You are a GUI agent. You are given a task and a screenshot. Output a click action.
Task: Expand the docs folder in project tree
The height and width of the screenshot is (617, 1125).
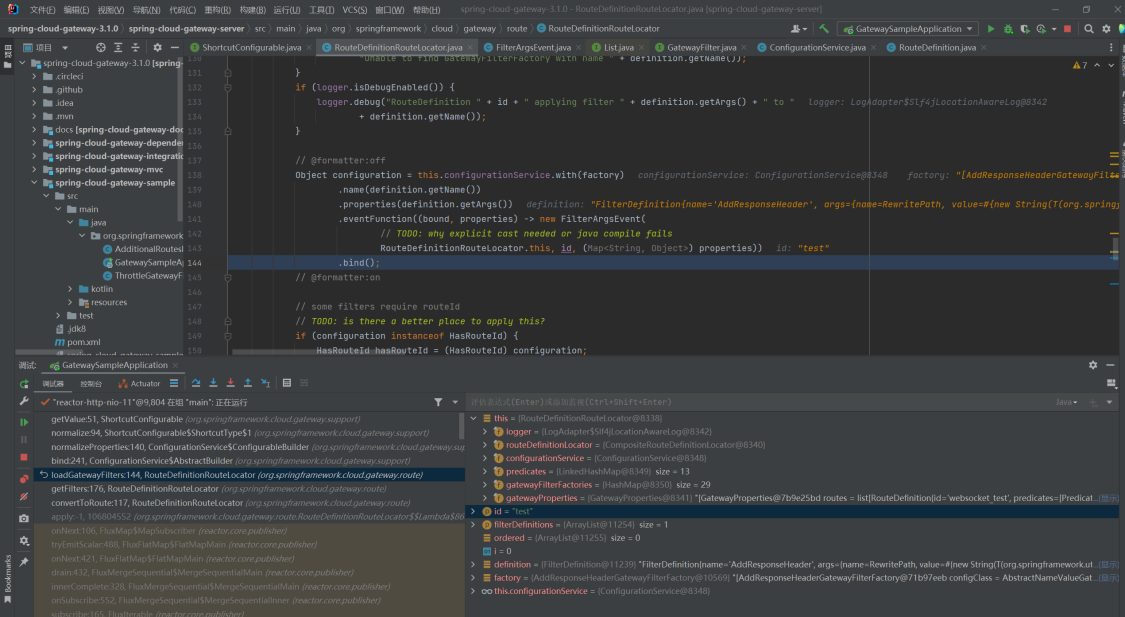coord(34,130)
